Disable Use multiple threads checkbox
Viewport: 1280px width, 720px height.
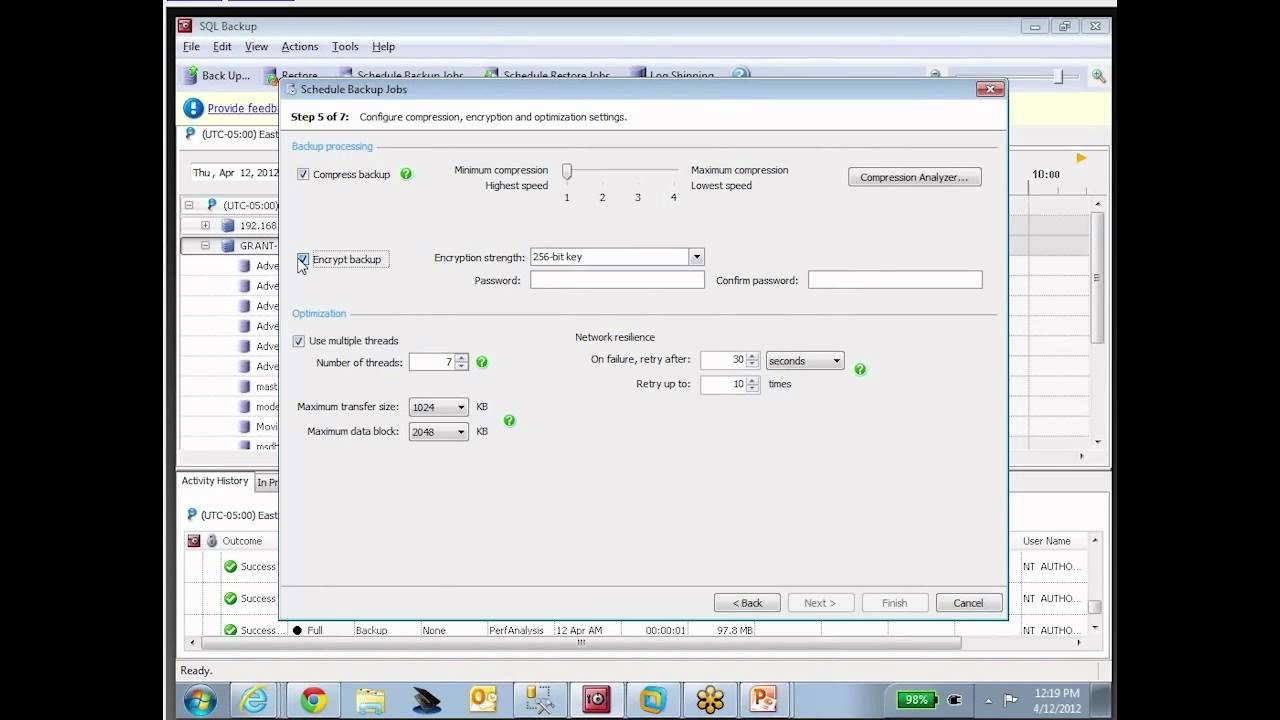point(298,341)
